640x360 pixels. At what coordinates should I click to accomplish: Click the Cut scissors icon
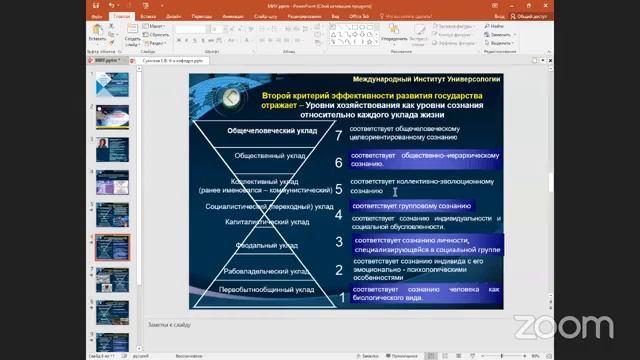coord(111,26)
